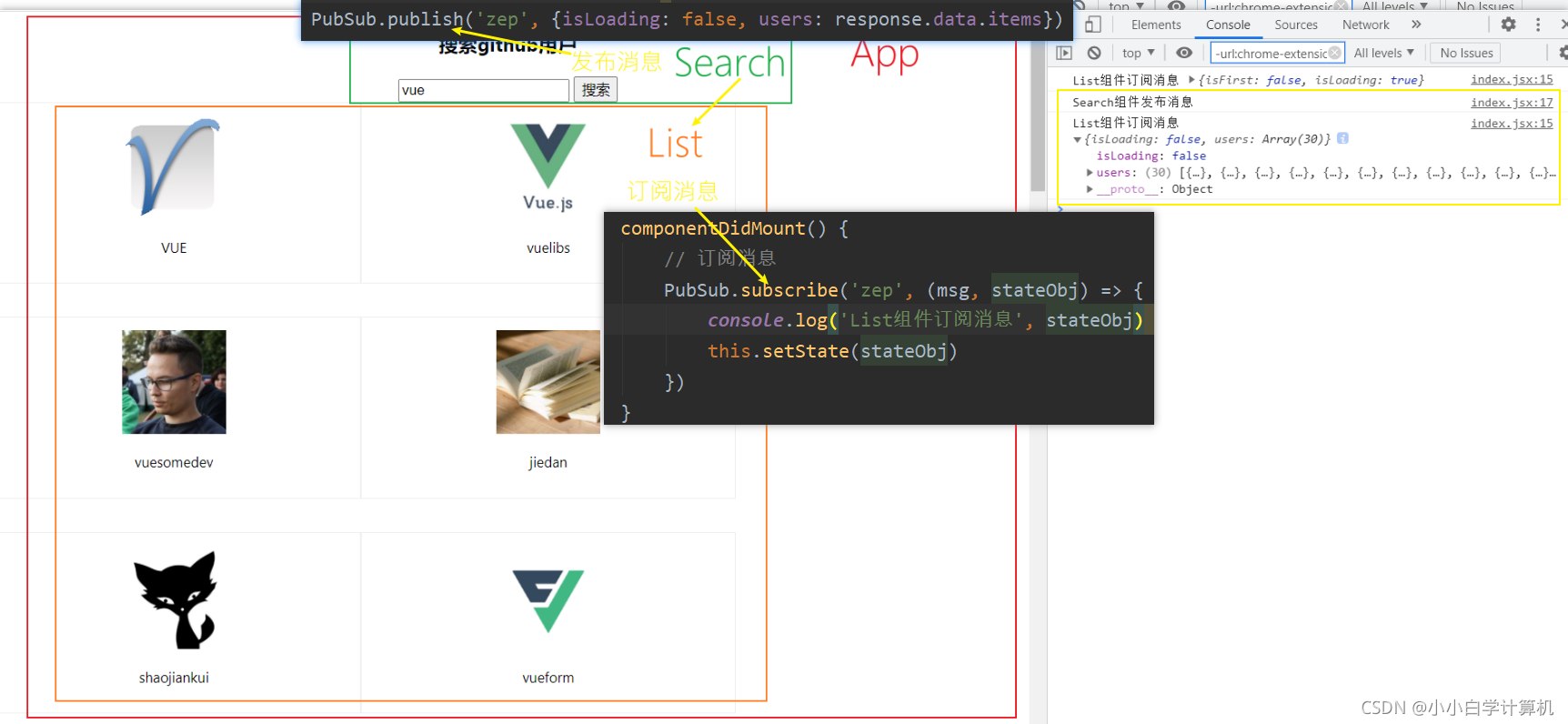
Task: Click the vuesomedev username label
Action: tap(174, 462)
